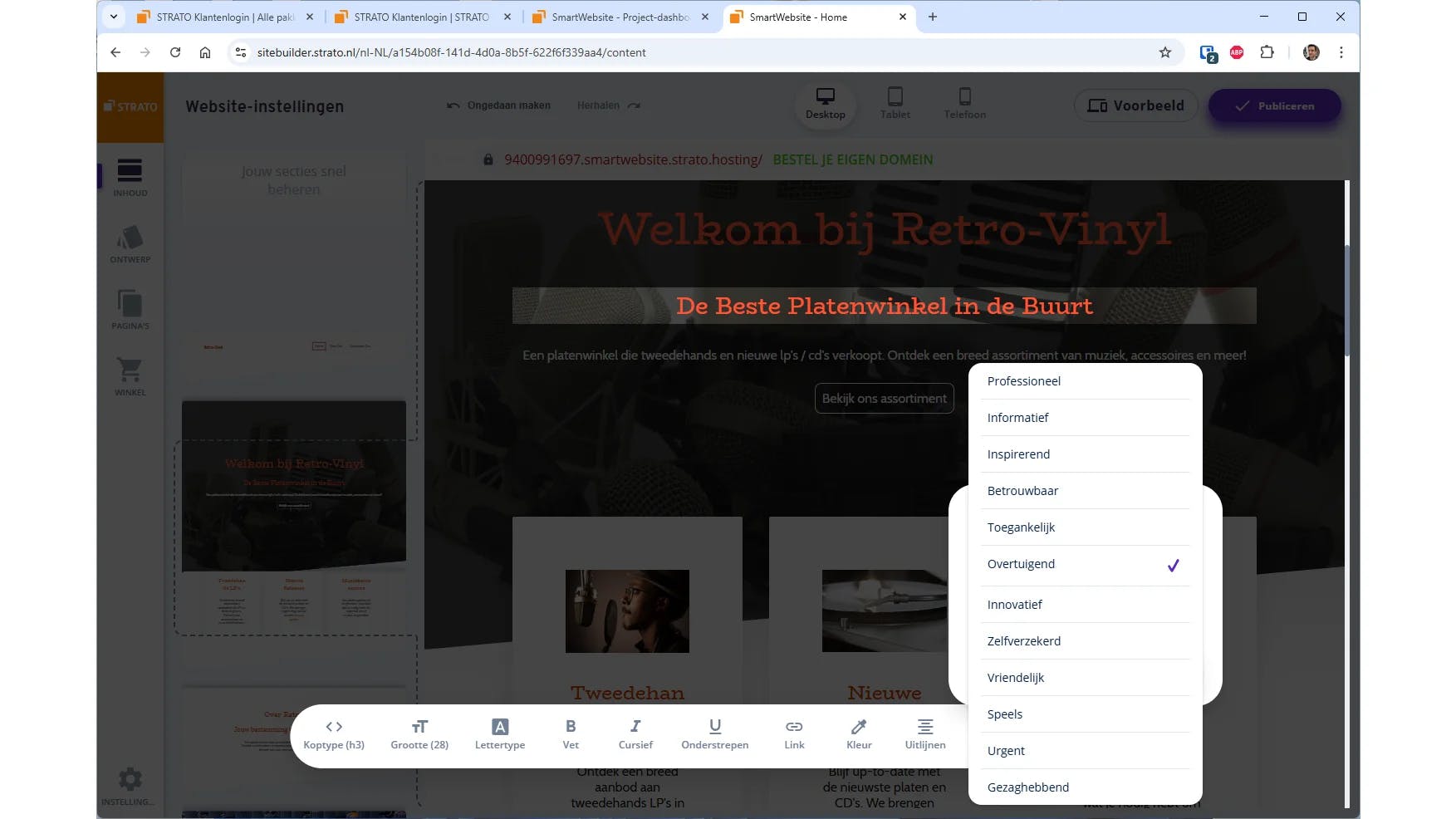
Task: Switch preview to Desktop view
Action: pos(825,105)
